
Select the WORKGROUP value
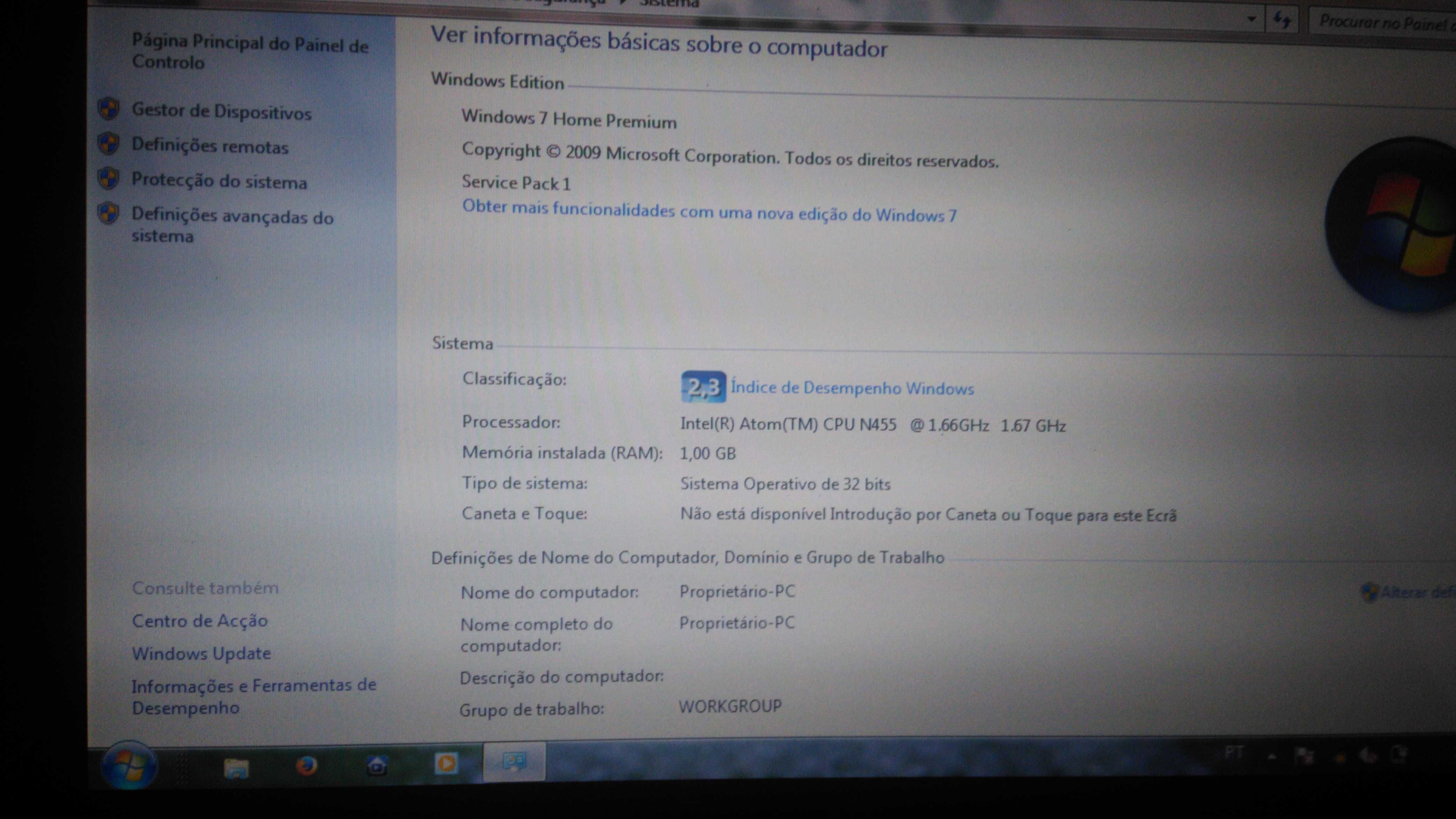click(x=730, y=707)
